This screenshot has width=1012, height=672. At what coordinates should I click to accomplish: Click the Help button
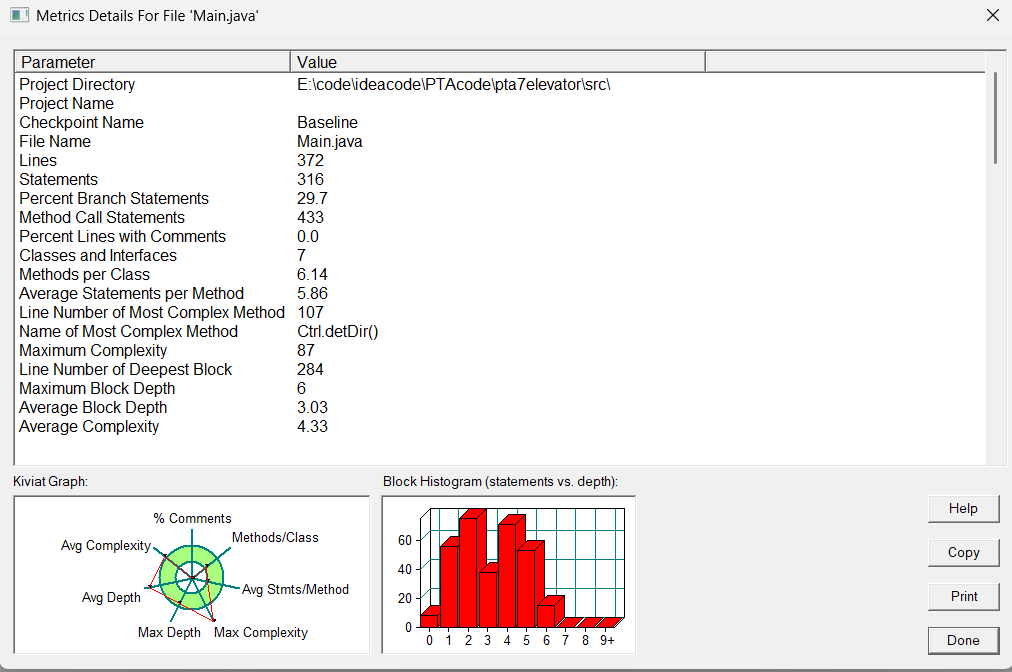tap(963, 509)
